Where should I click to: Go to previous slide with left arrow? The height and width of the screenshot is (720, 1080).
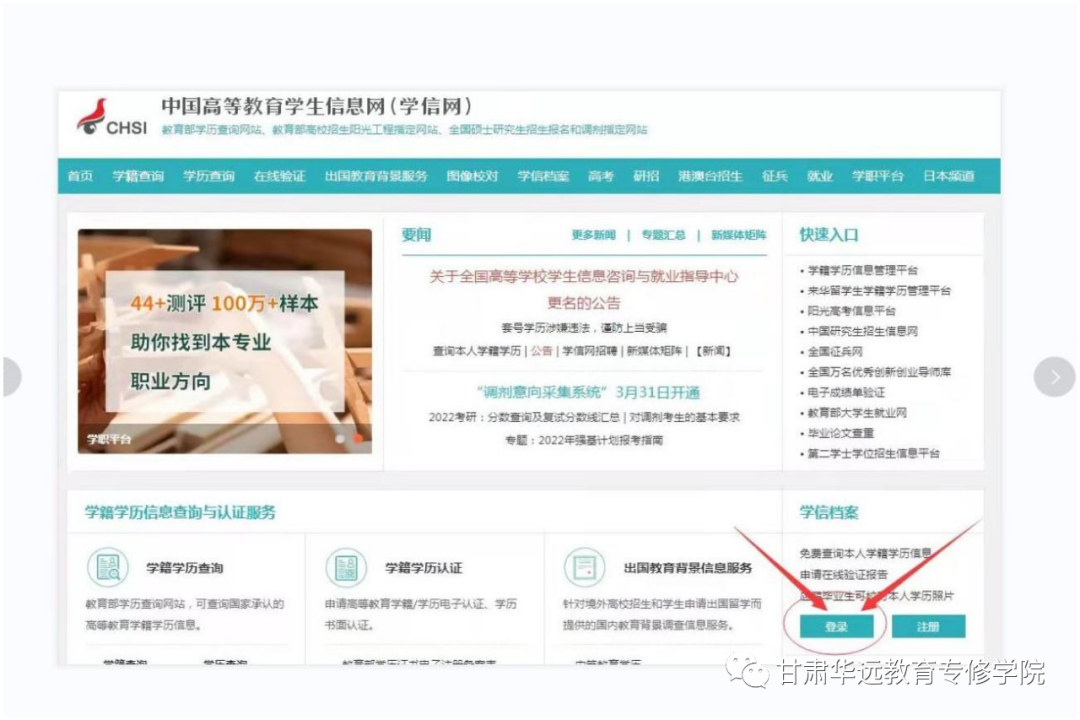pos(10,377)
